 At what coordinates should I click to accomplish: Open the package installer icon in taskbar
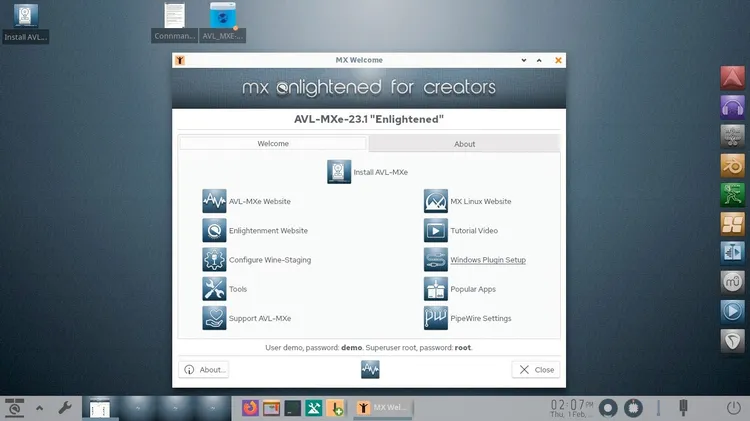[335, 408]
